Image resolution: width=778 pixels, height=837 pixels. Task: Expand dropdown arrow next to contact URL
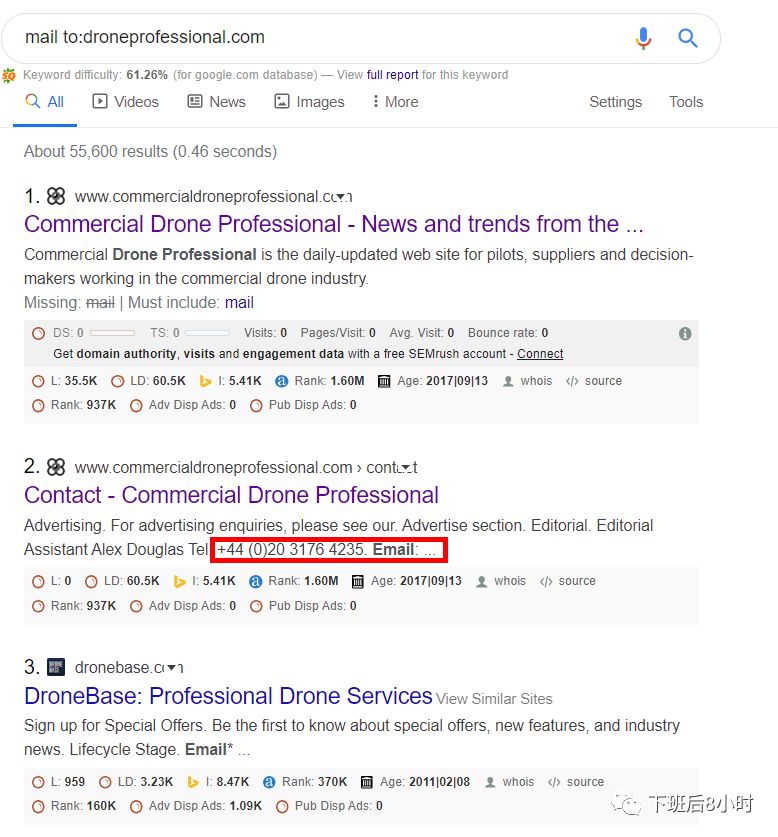click(406, 468)
